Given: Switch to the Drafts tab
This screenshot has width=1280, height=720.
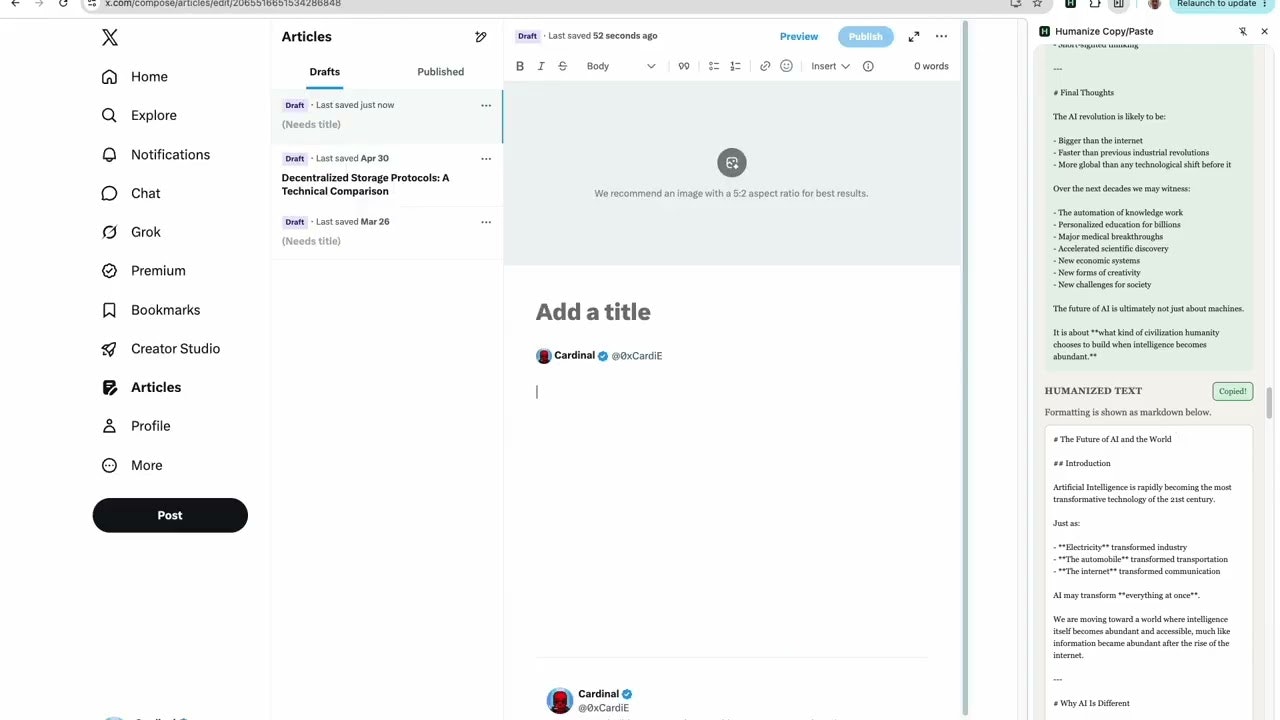Looking at the screenshot, I should [325, 72].
